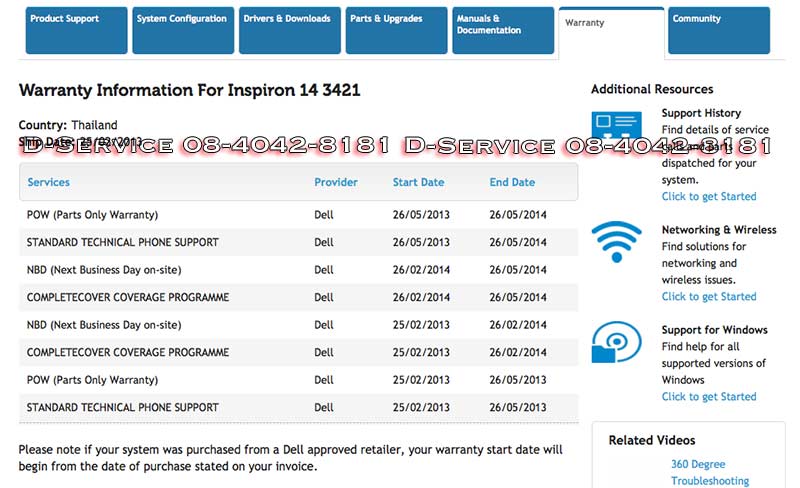Click Support for Windows 'Click to get Started' link
The height and width of the screenshot is (488, 800).
709,396
